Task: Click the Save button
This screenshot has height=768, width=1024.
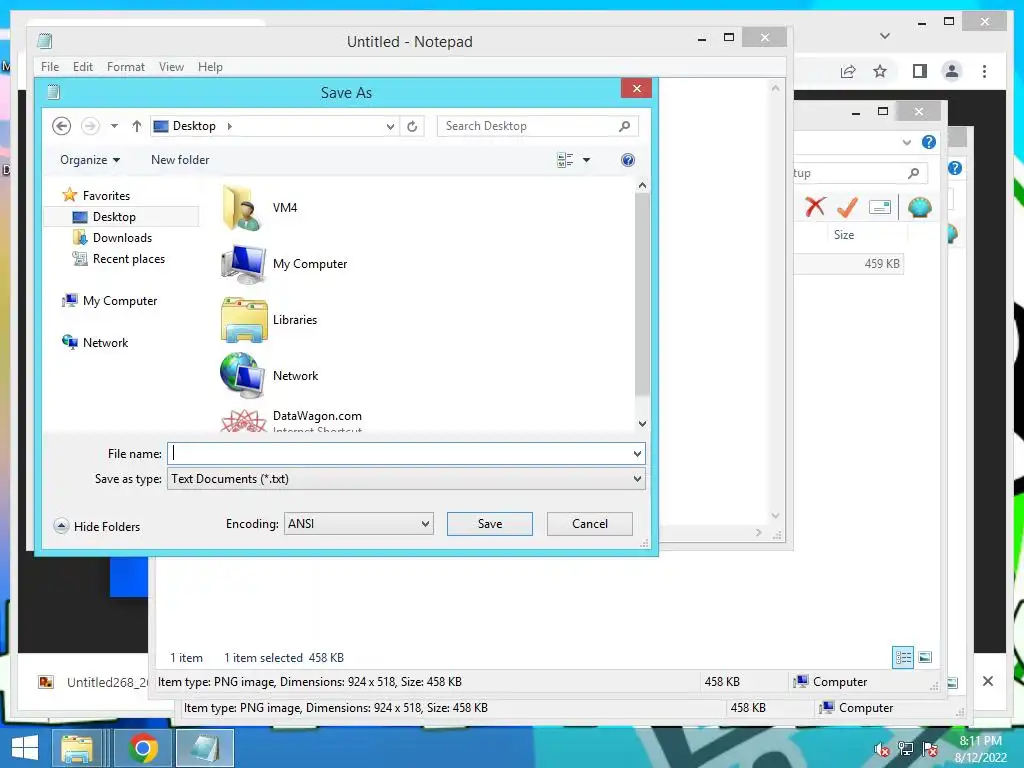Action: [490, 524]
